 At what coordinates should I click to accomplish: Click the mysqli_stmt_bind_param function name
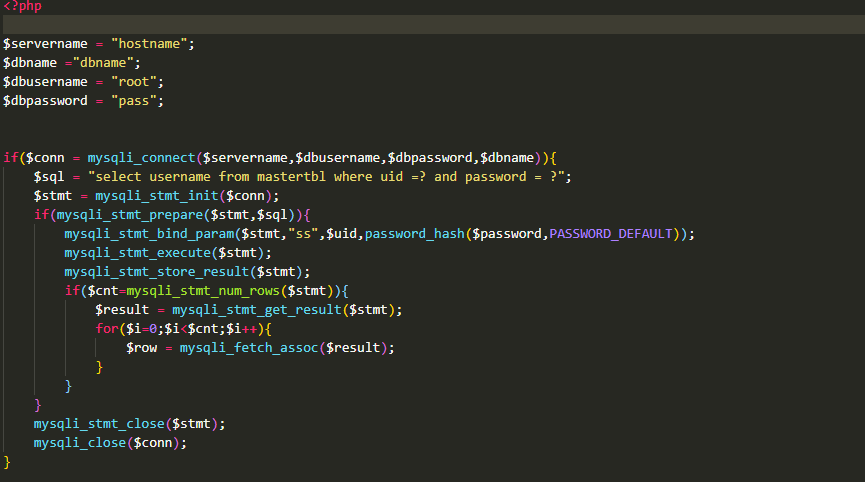click(149, 234)
